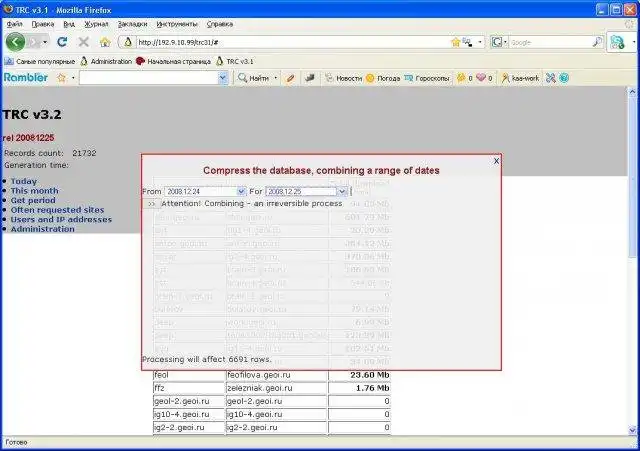Image resolution: width=640 pixels, height=451 pixels.
Task: Click the search magnifier in Google box
Action: [x=597, y=42]
